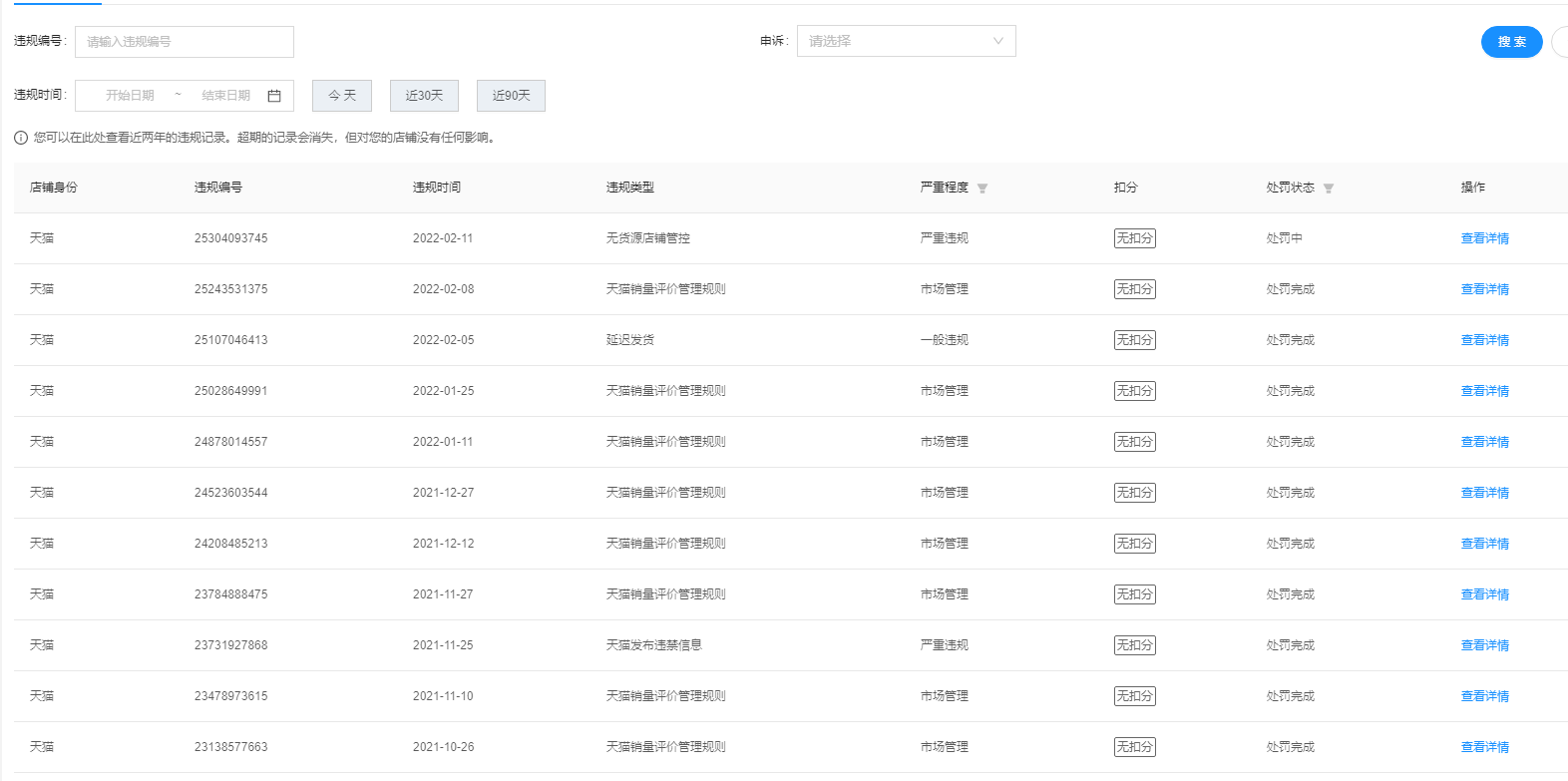Filter by 今天 button
The image size is (1568, 781).
click(x=342, y=96)
